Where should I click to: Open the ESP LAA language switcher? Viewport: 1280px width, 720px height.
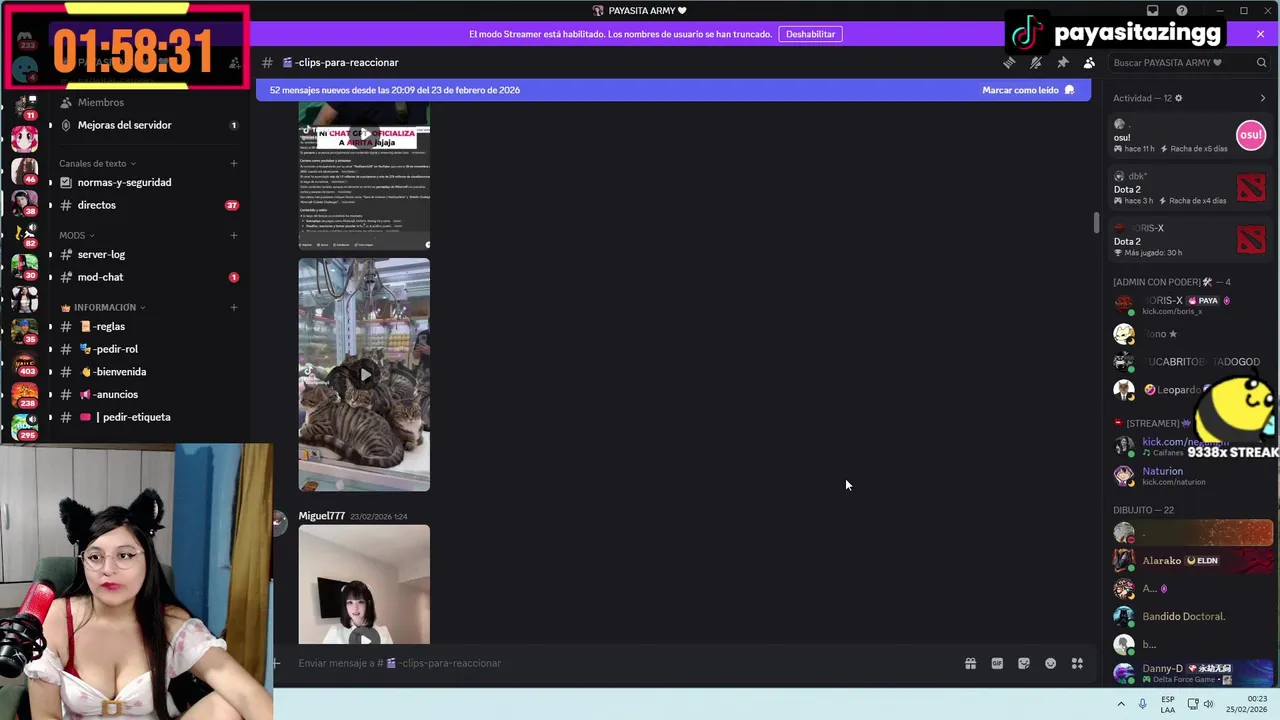(x=1168, y=704)
